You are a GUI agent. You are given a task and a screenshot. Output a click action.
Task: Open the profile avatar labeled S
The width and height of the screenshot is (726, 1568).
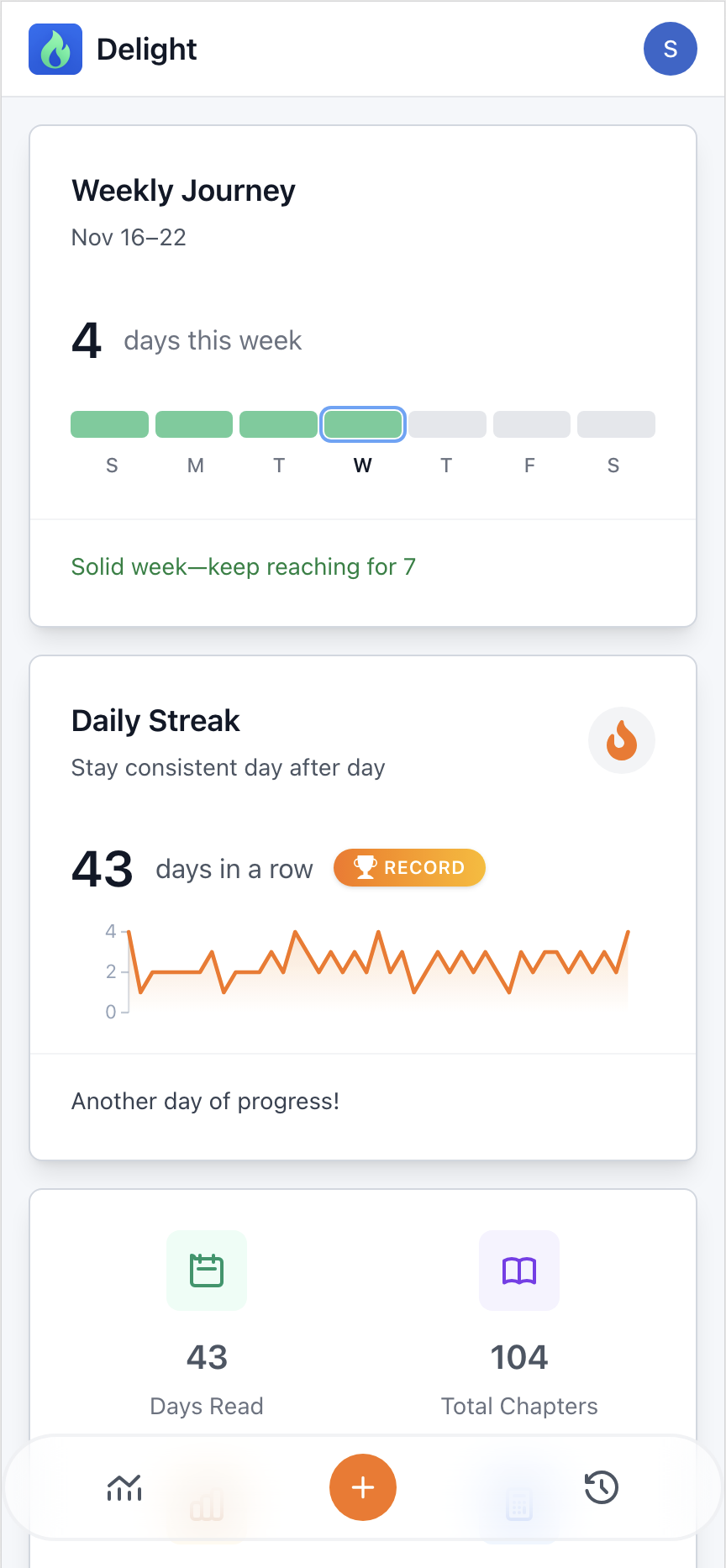coord(670,49)
